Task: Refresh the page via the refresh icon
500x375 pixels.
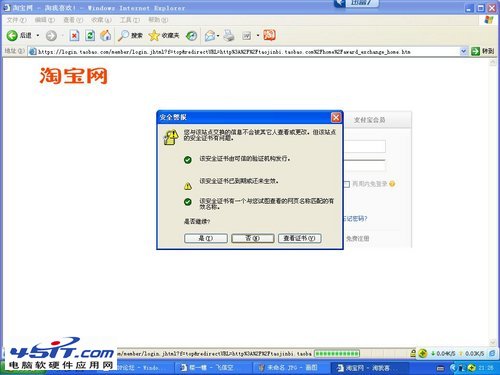Action: coord(90,35)
